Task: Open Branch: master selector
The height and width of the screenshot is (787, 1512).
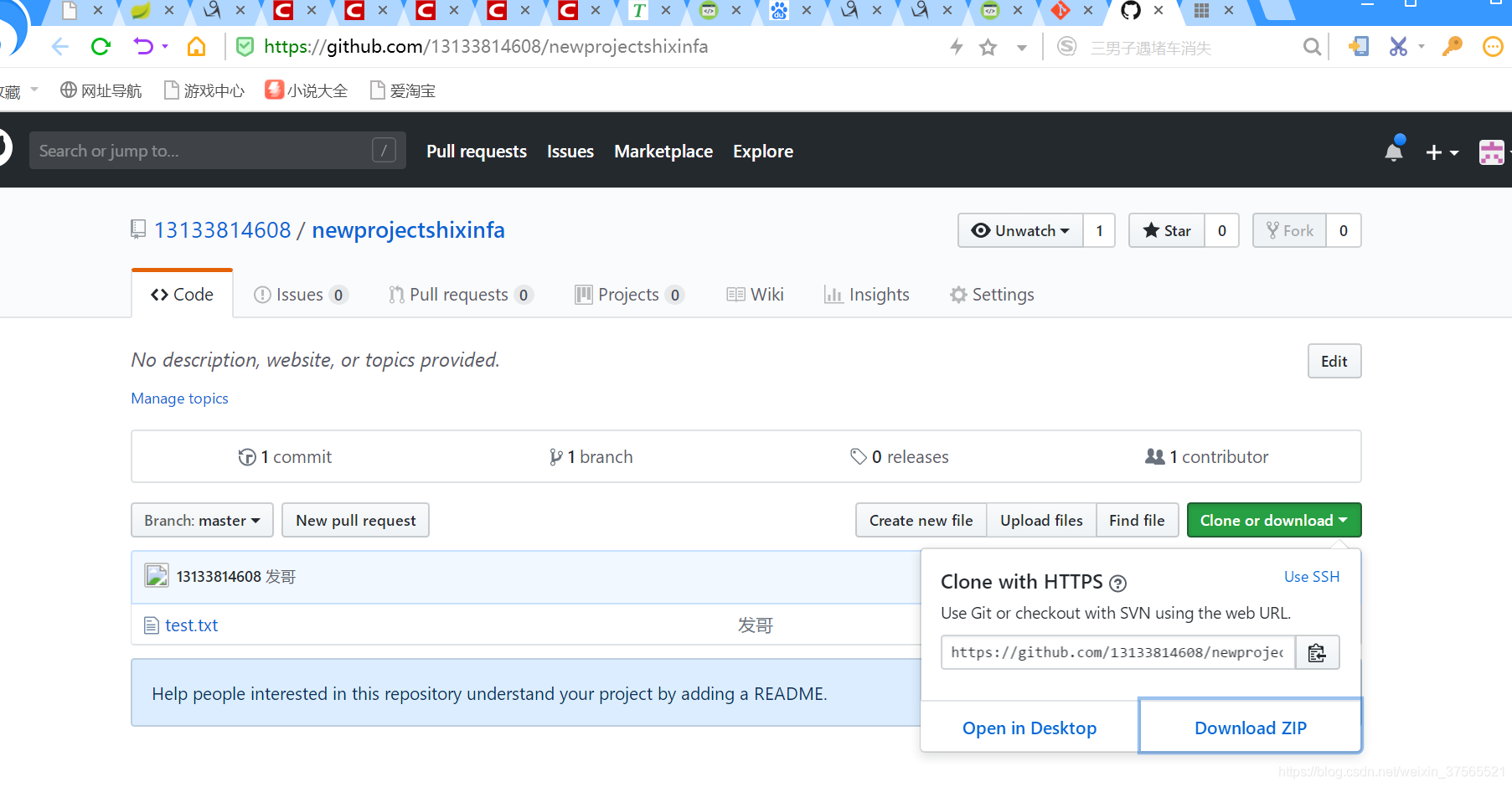Action: (202, 520)
